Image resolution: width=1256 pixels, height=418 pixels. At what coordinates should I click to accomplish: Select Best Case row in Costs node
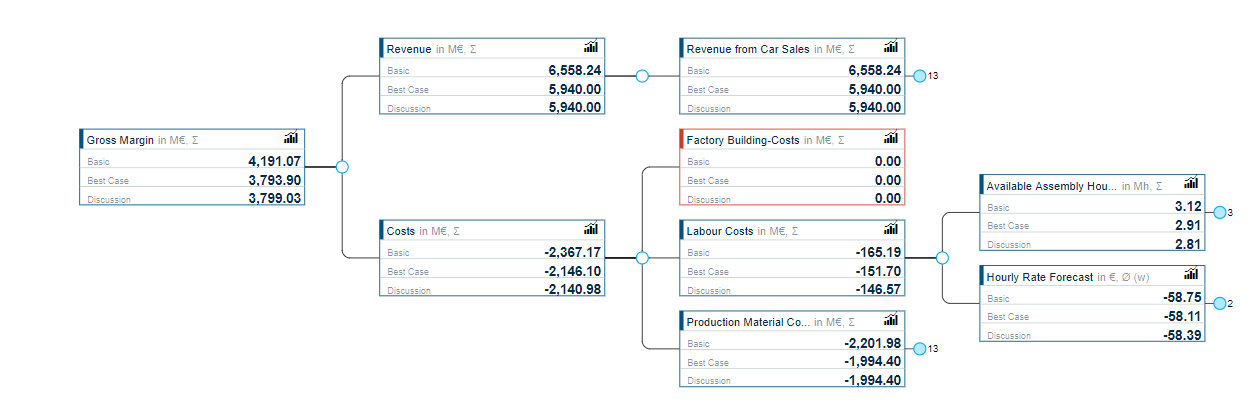click(x=492, y=271)
